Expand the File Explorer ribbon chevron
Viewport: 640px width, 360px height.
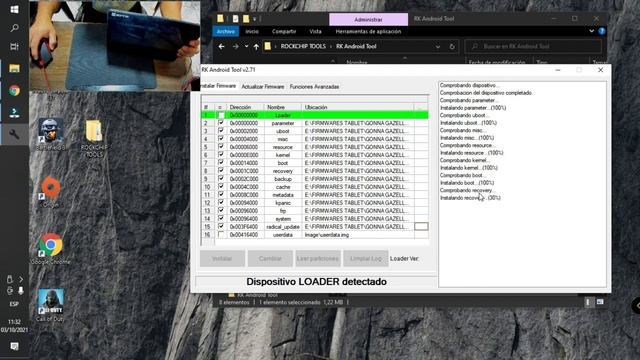591,31
